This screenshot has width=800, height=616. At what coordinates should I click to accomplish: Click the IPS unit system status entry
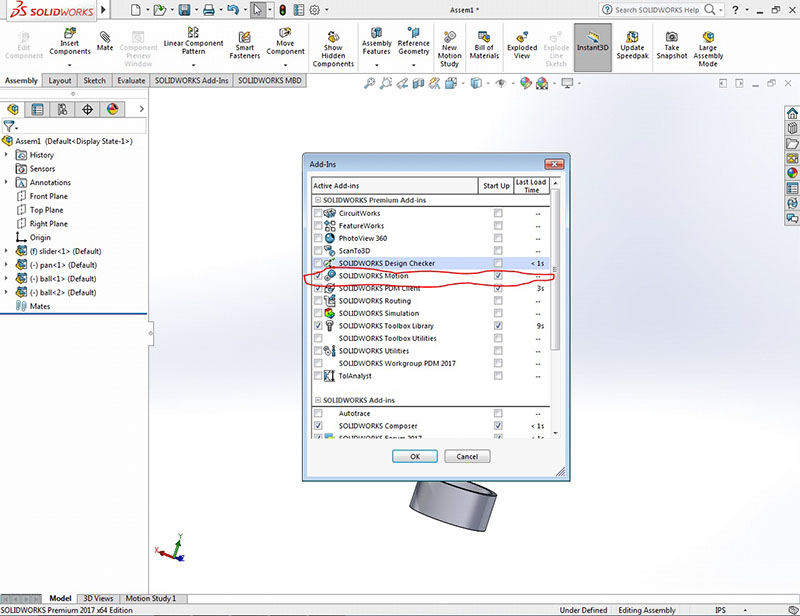click(720, 610)
